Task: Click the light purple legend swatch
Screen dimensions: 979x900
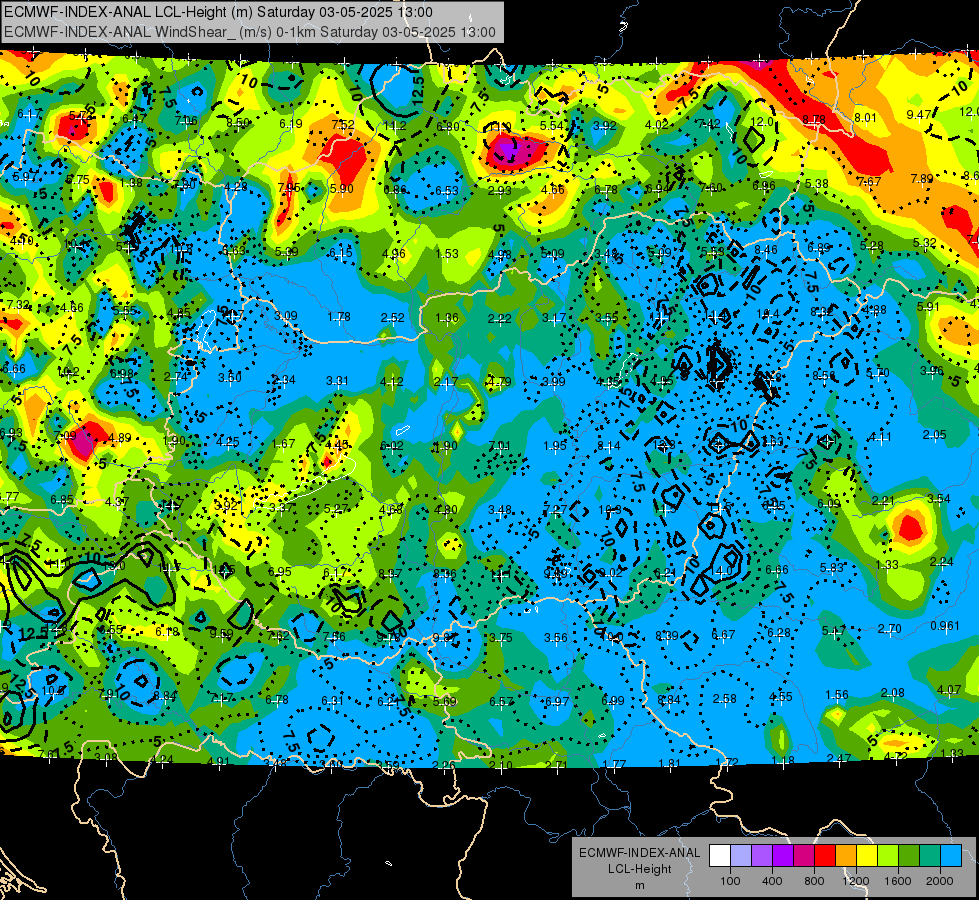Action: [x=762, y=856]
